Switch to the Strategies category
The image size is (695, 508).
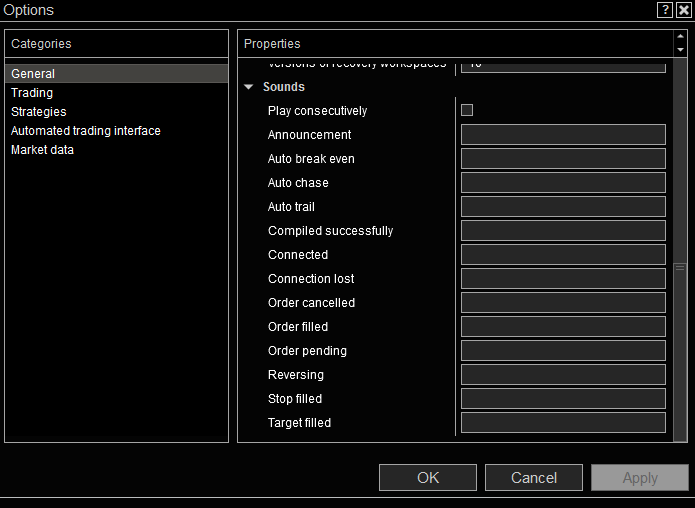39,112
